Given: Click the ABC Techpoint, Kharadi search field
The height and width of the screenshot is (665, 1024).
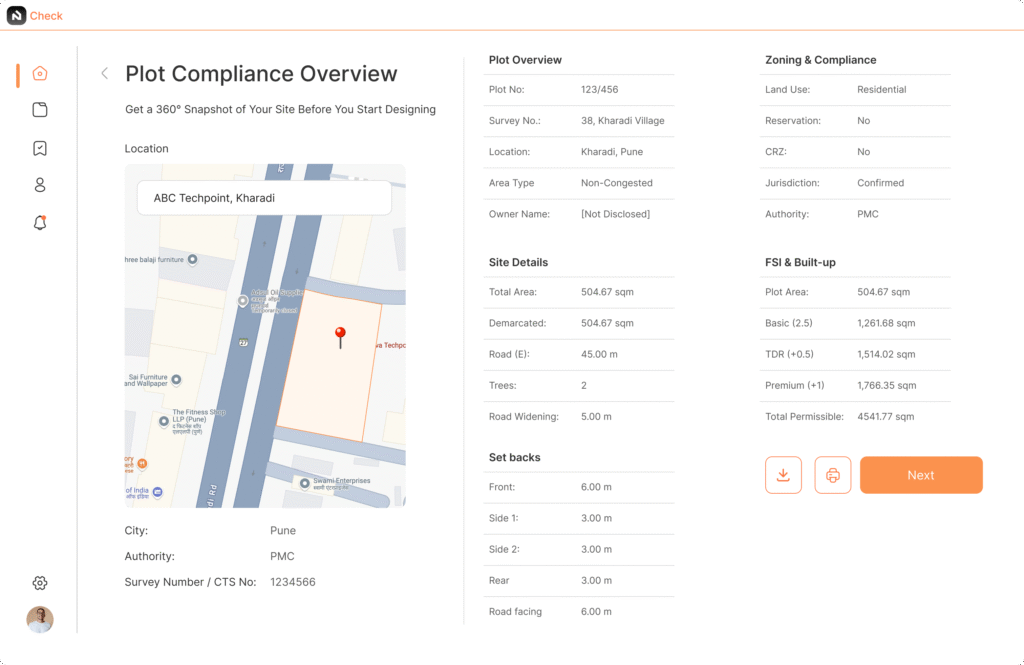Looking at the screenshot, I should coord(264,198).
